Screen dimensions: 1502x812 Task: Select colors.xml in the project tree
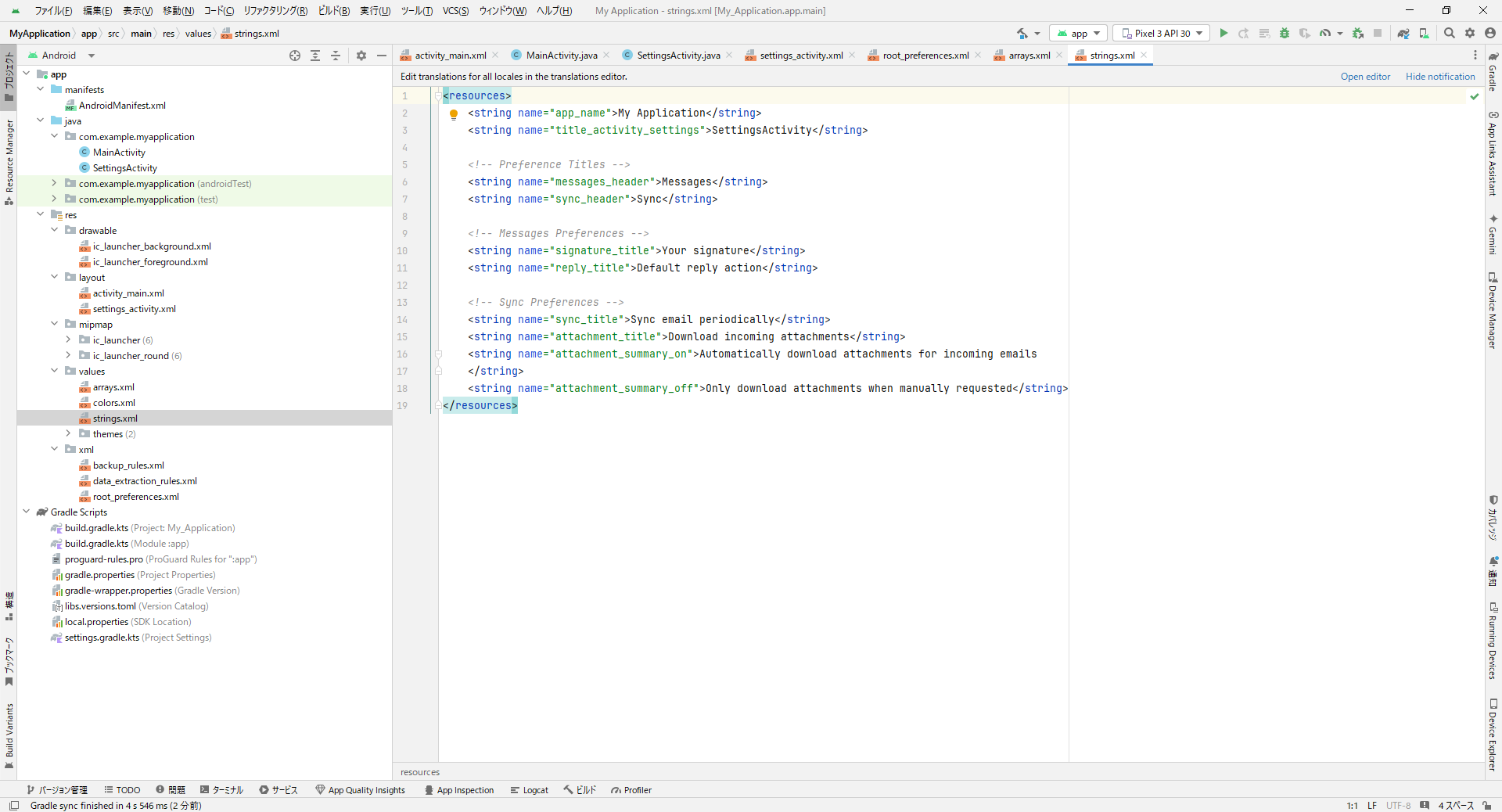tap(113, 403)
